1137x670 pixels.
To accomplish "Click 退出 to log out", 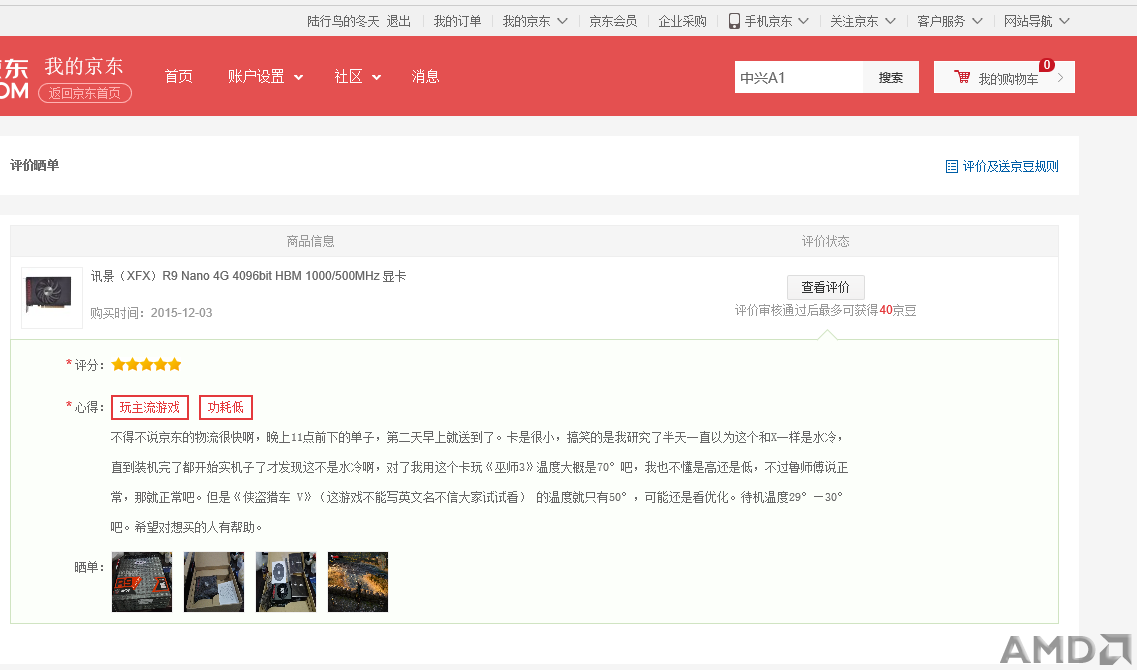I will coord(399,21).
